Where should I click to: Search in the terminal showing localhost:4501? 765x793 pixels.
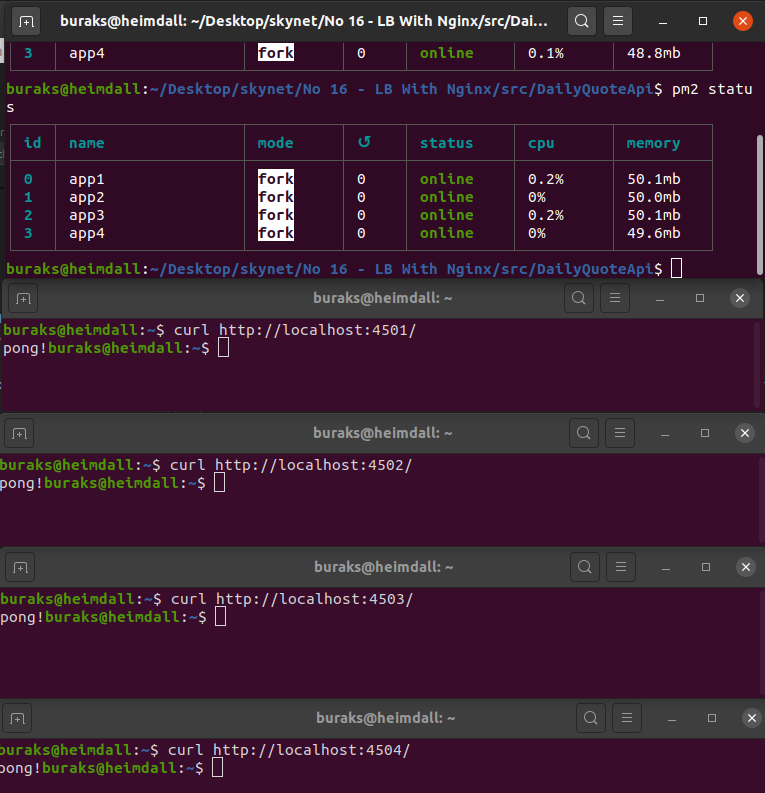coord(579,298)
